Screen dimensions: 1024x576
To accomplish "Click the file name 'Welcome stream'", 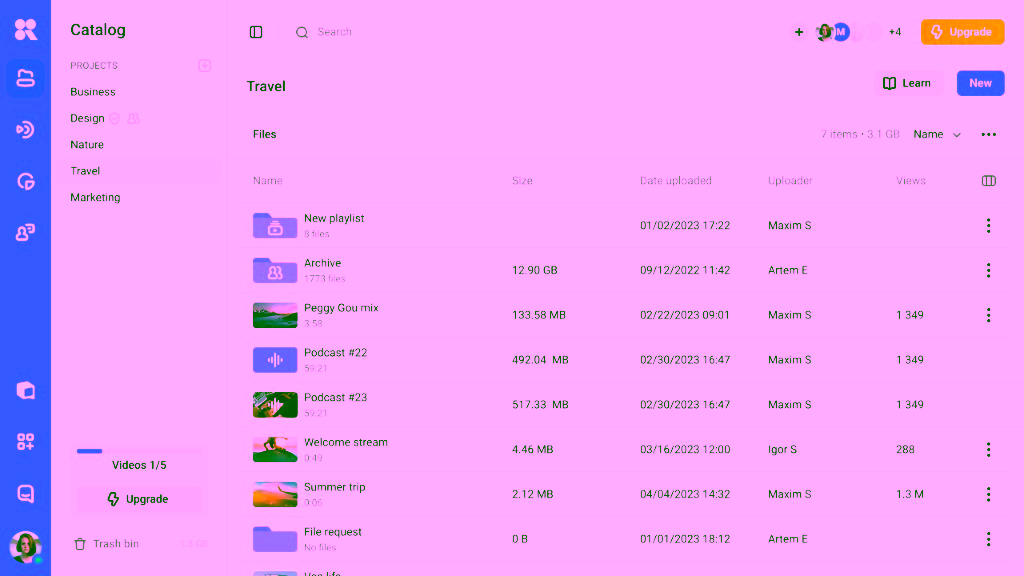I will pyautogui.click(x=345, y=442).
